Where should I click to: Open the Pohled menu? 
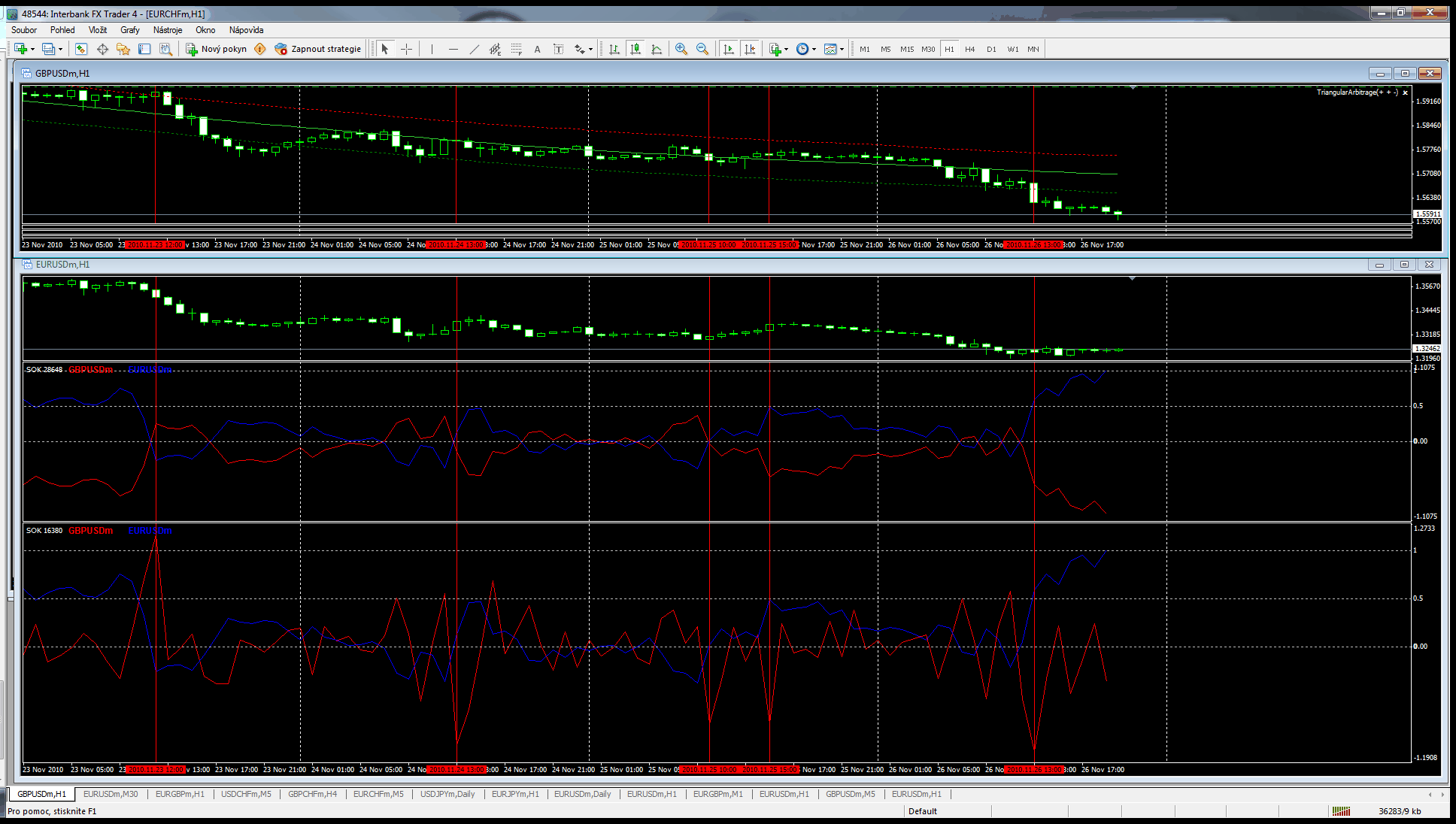click(62, 30)
